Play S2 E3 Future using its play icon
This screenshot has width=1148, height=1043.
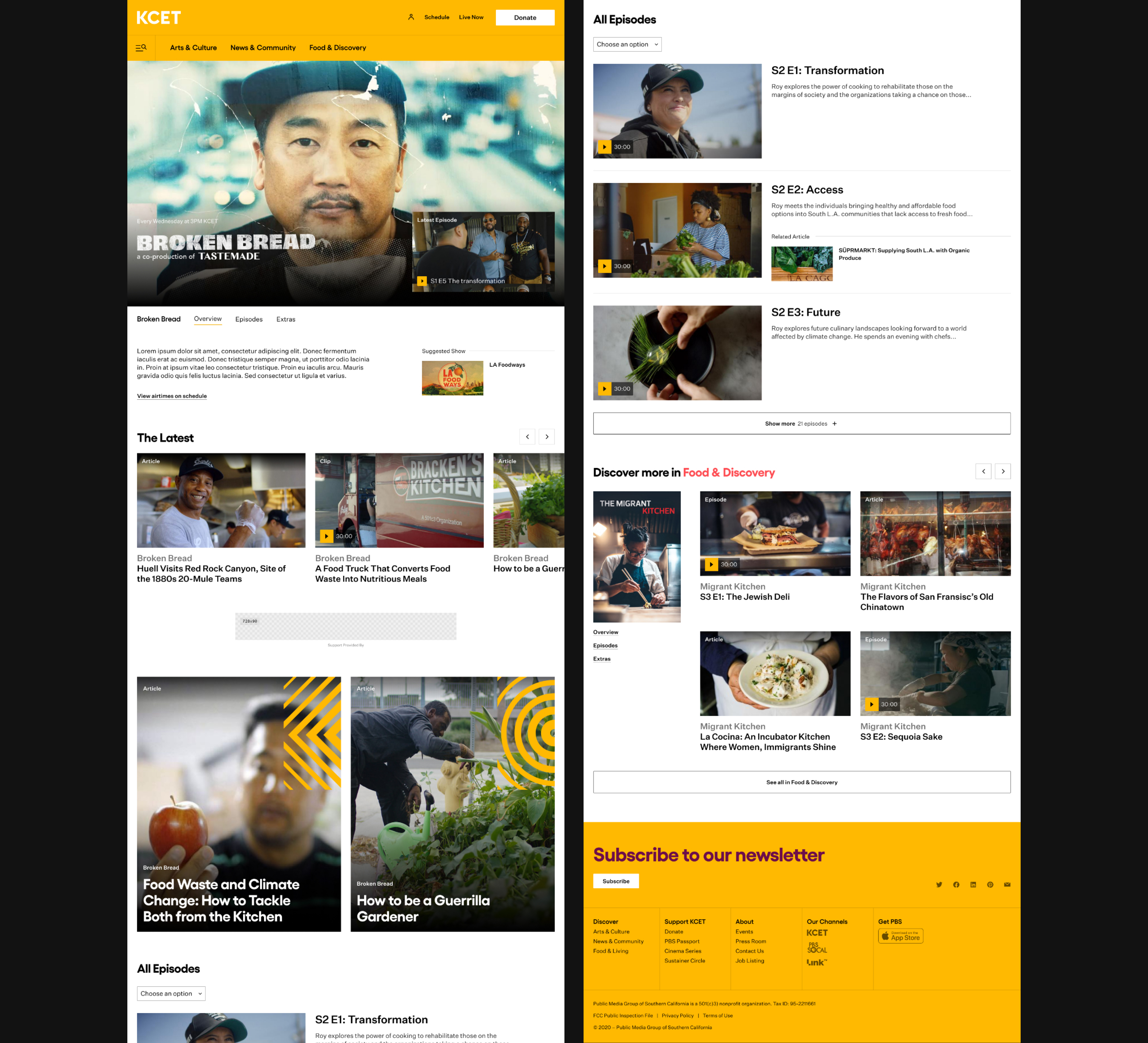[604, 388]
